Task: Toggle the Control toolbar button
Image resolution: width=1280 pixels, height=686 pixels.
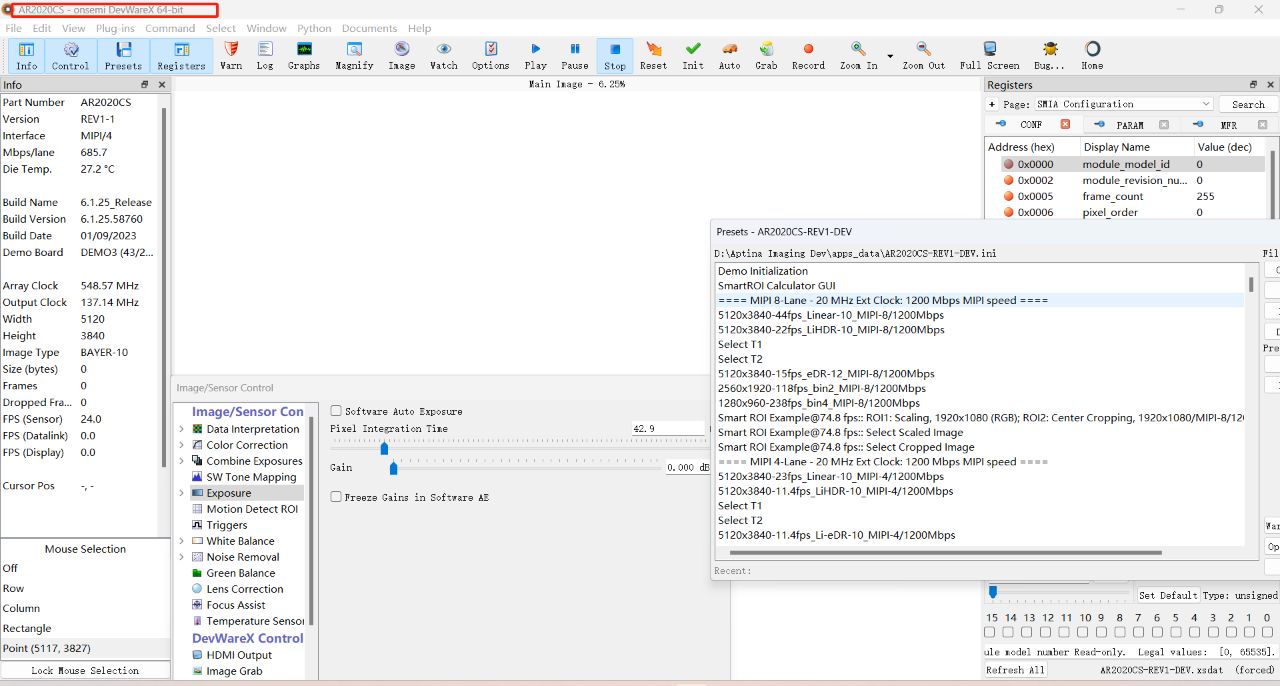Action: pos(70,55)
